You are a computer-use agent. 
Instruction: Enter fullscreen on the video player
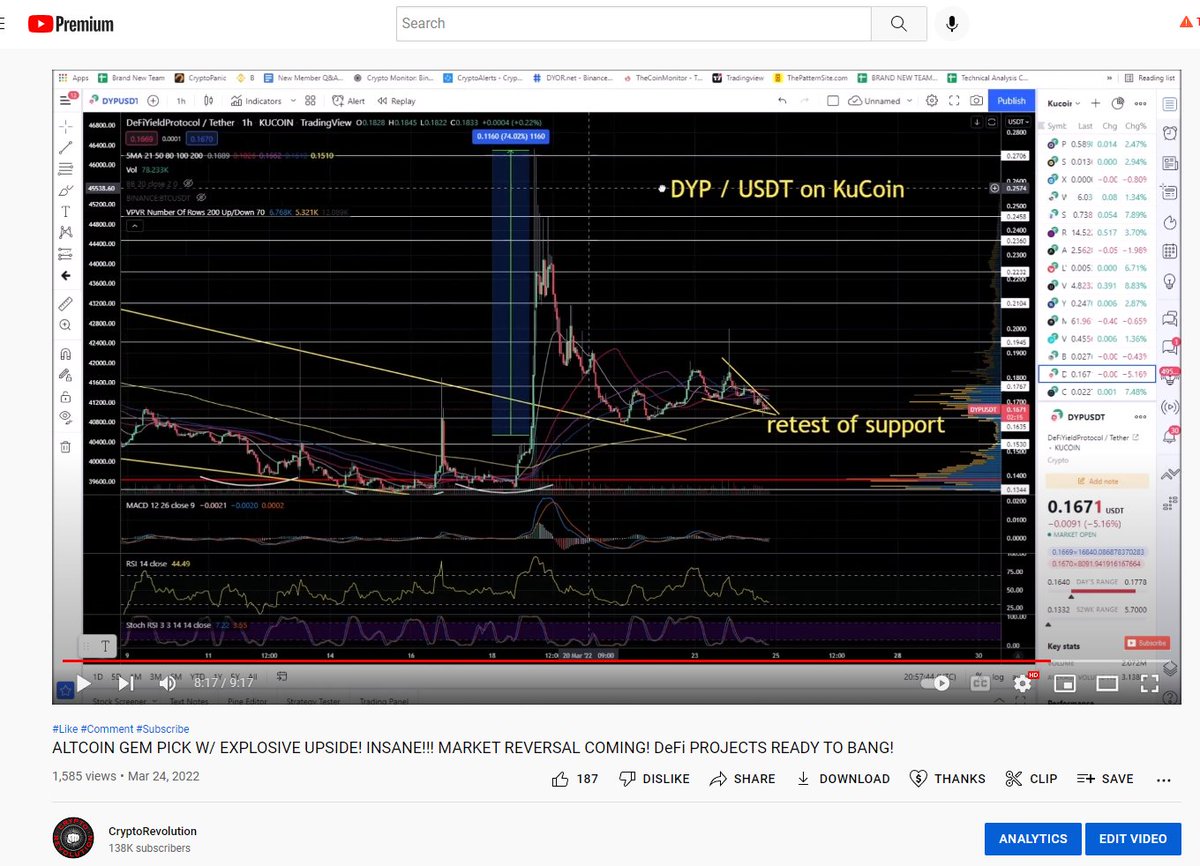point(1149,684)
